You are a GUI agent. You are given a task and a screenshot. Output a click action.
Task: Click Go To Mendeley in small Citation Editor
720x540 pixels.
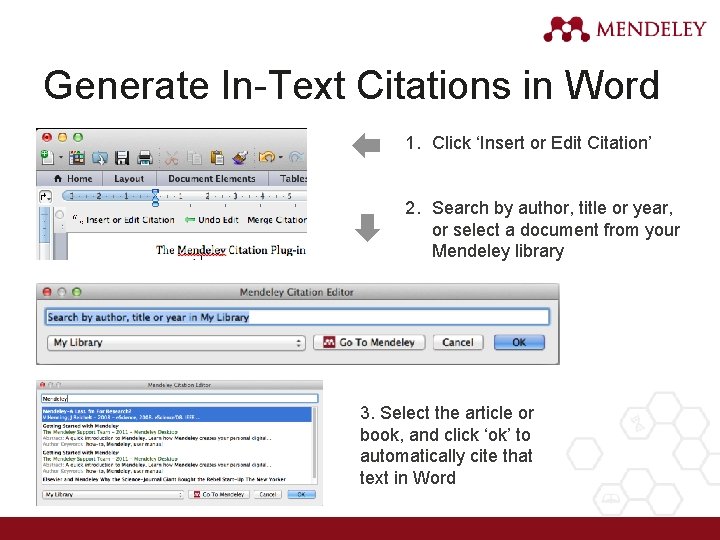tap(219, 494)
